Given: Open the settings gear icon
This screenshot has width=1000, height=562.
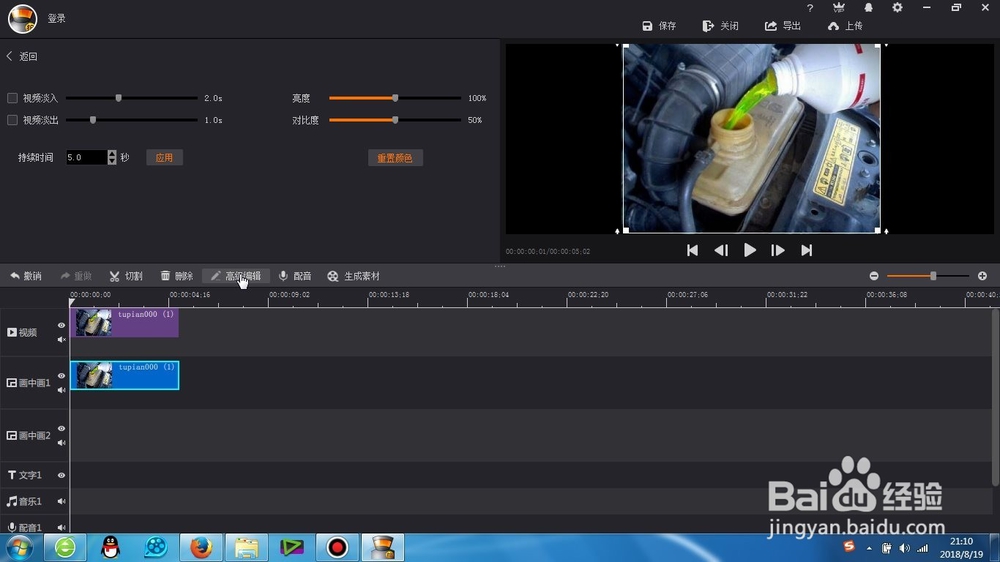Looking at the screenshot, I should 897,8.
